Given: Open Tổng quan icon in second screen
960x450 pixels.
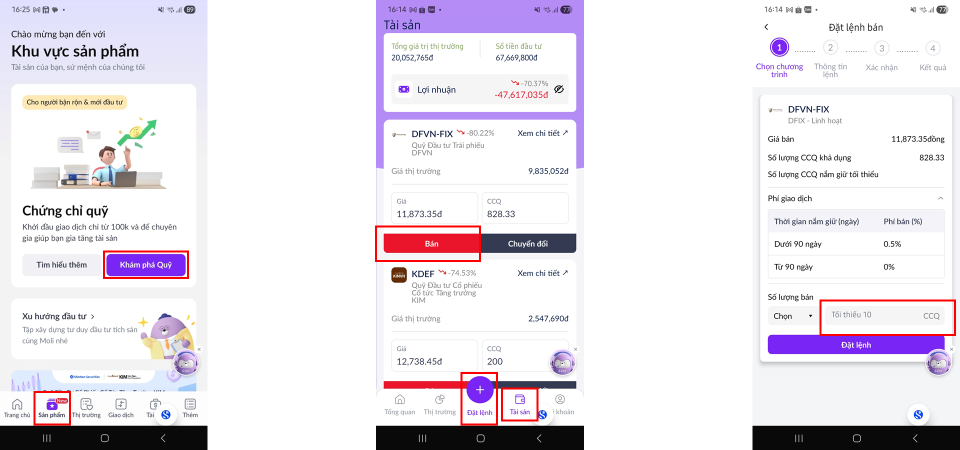Looking at the screenshot, I should pyautogui.click(x=399, y=405).
